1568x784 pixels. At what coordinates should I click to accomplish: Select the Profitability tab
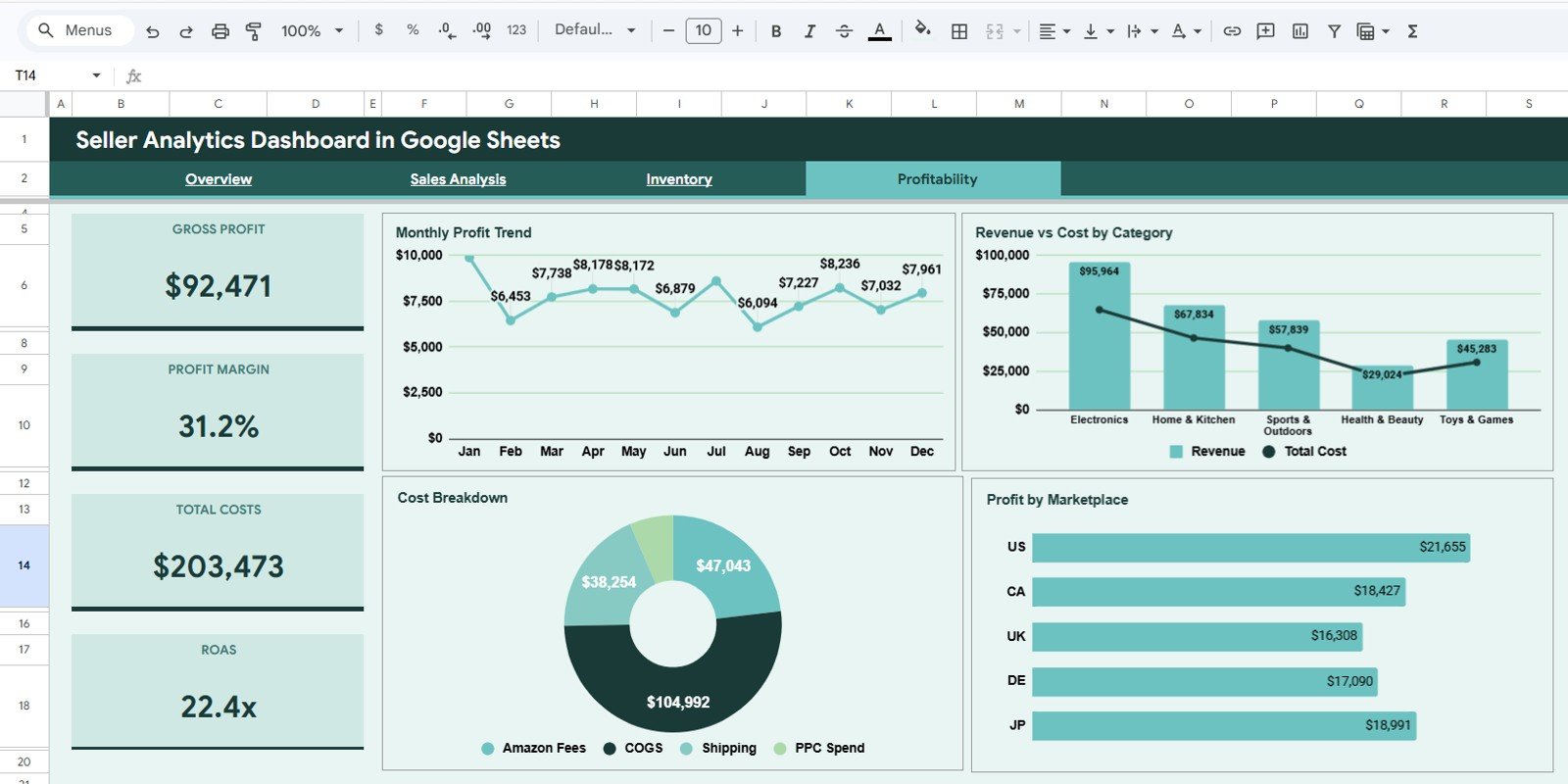click(x=933, y=179)
